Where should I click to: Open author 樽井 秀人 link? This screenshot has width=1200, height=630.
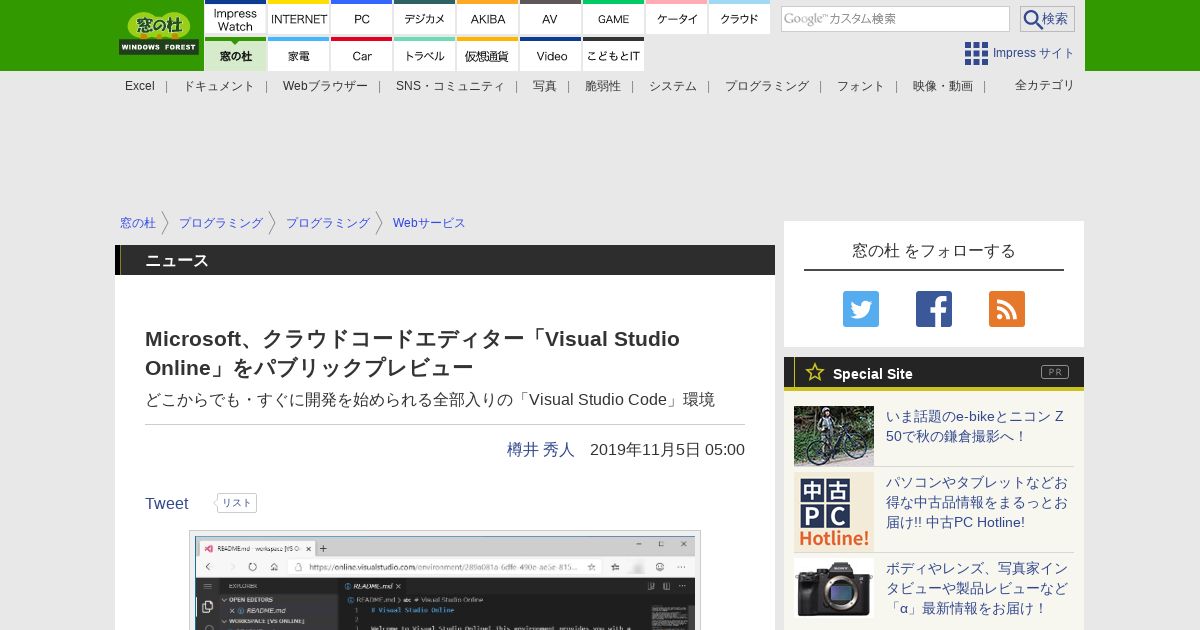pos(541,450)
